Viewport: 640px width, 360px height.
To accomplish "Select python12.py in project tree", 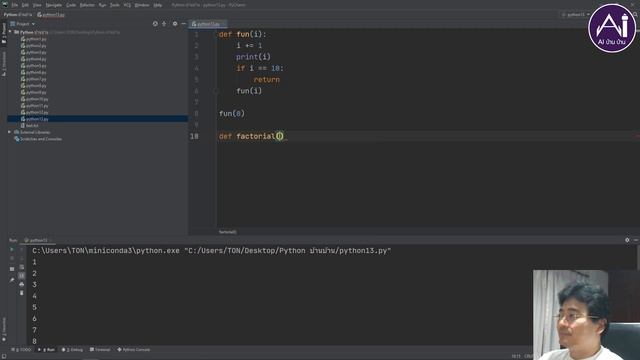I will (x=35, y=112).
